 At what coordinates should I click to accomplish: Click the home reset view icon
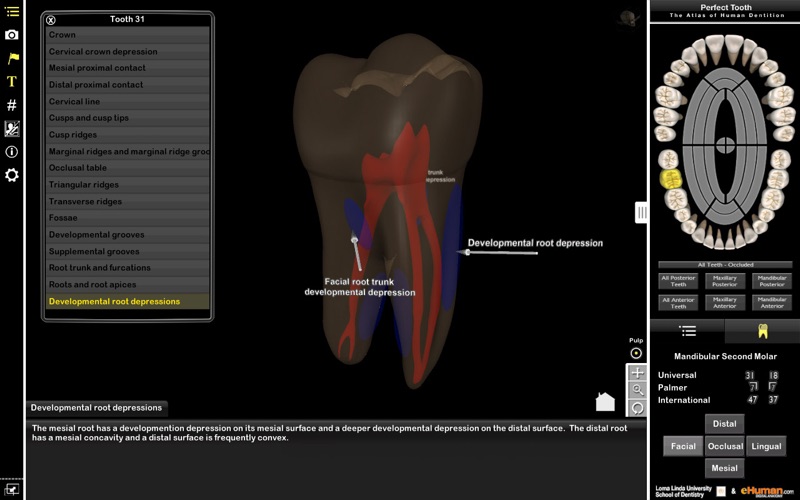605,402
